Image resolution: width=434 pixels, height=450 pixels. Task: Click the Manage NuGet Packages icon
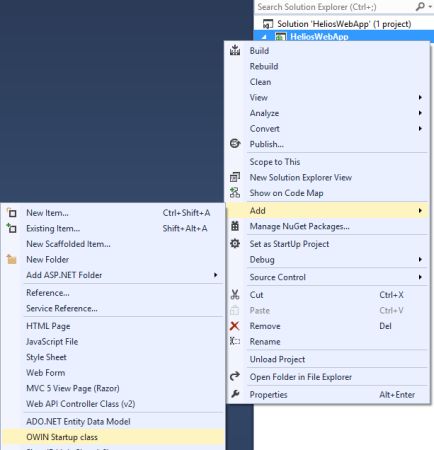[235, 226]
